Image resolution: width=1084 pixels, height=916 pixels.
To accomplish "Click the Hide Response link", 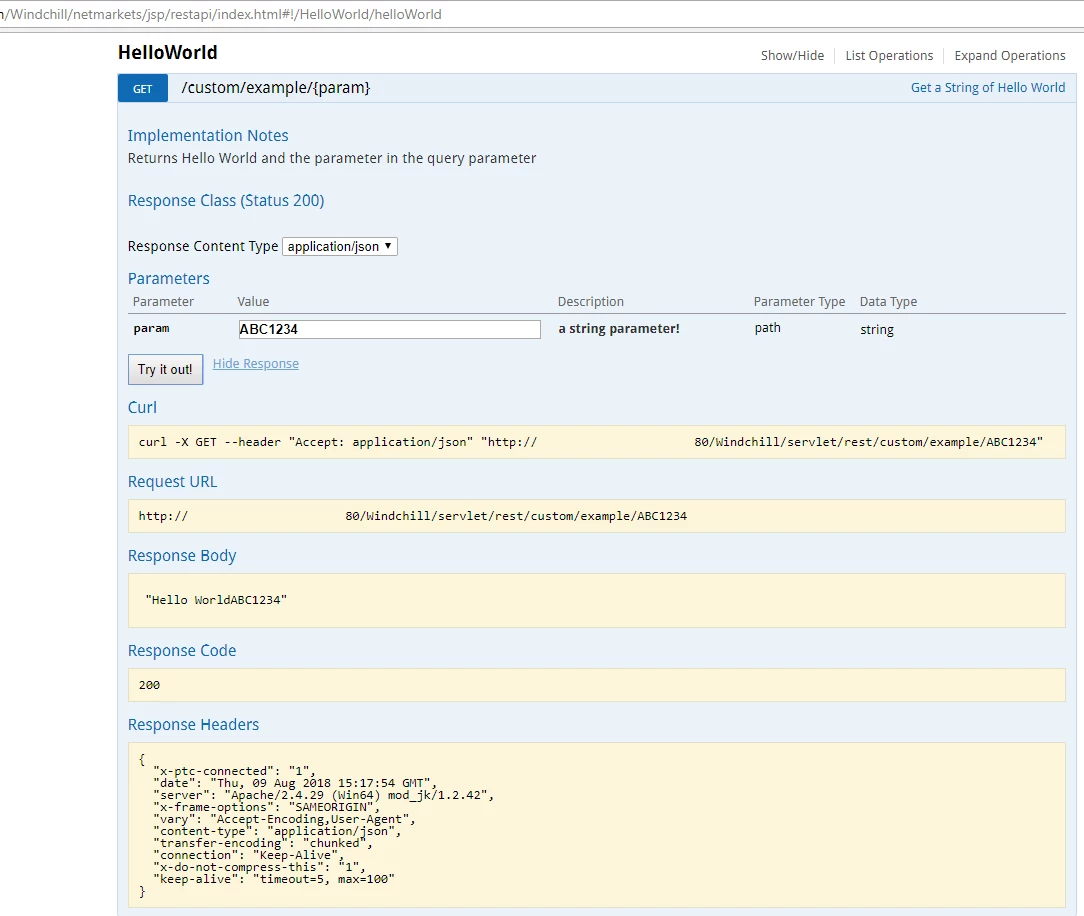I will 256,364.
